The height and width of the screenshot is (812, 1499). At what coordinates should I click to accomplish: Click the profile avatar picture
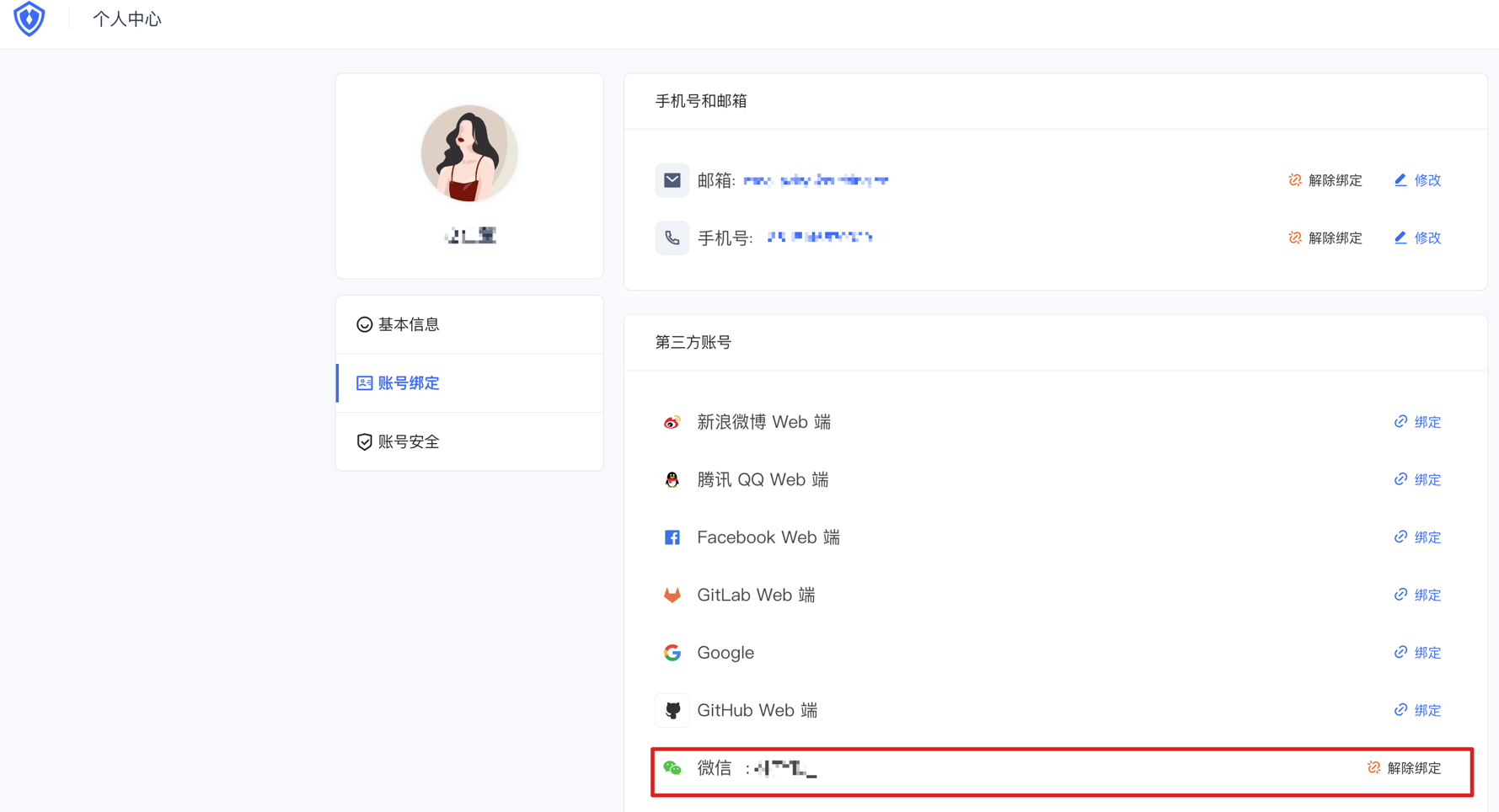[x=469, y=153]
